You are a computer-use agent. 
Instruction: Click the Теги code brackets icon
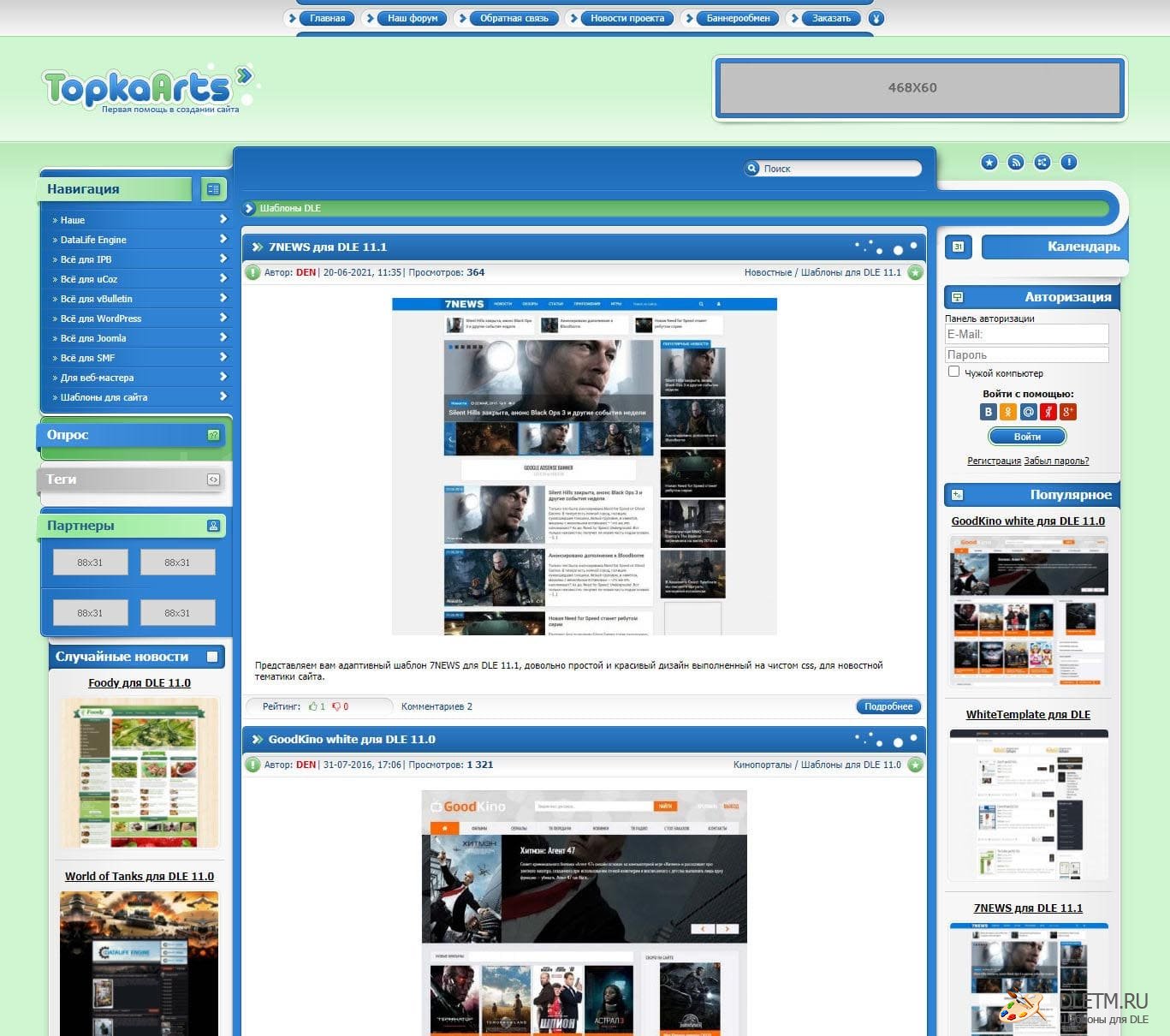point(213,479)
